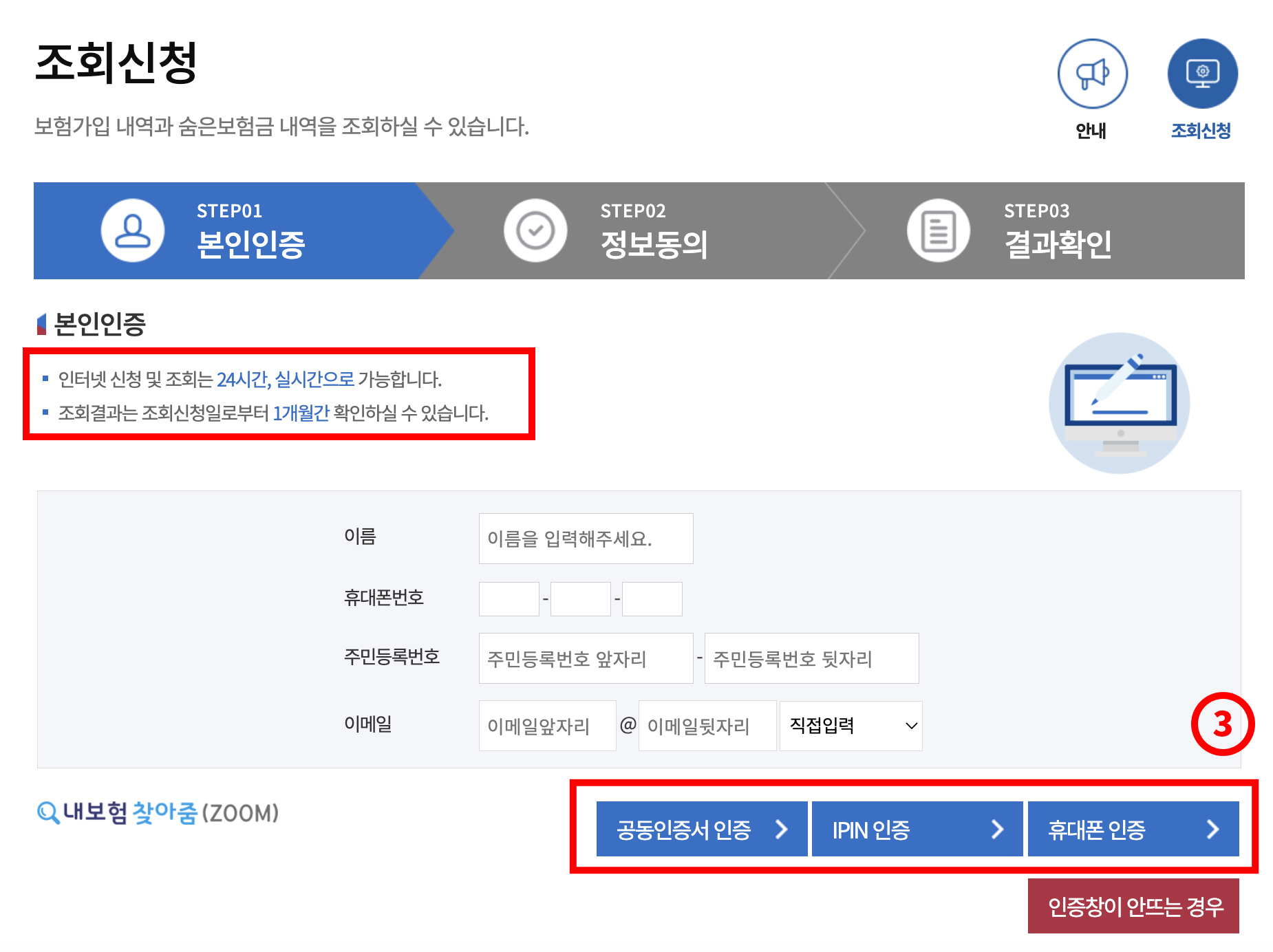Open the 내보험 찾아줌 (ZOOM) logo link
Image resolution: width=1273 pixels, height=952 pixels.
coord(158,812)
